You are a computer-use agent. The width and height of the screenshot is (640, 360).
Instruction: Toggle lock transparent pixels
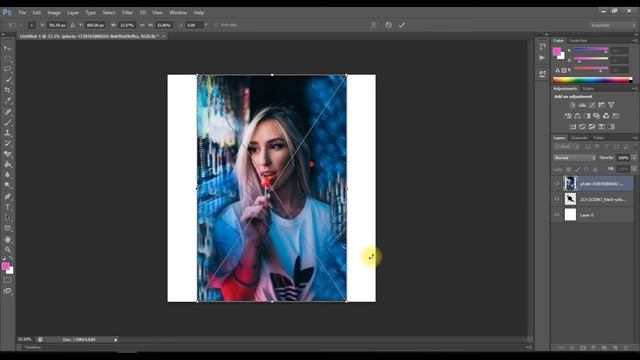pos(568,169)
